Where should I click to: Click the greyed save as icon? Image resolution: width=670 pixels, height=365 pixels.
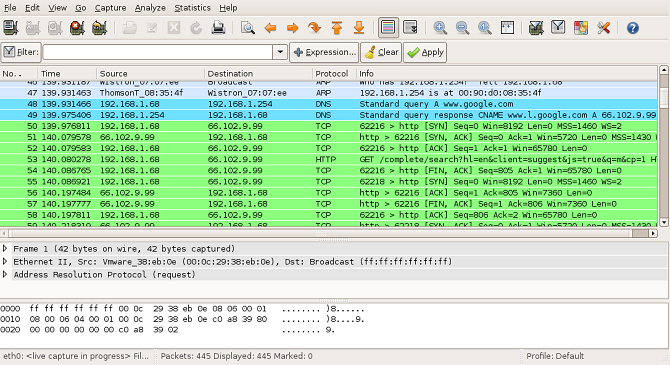[x=152, y=28]
